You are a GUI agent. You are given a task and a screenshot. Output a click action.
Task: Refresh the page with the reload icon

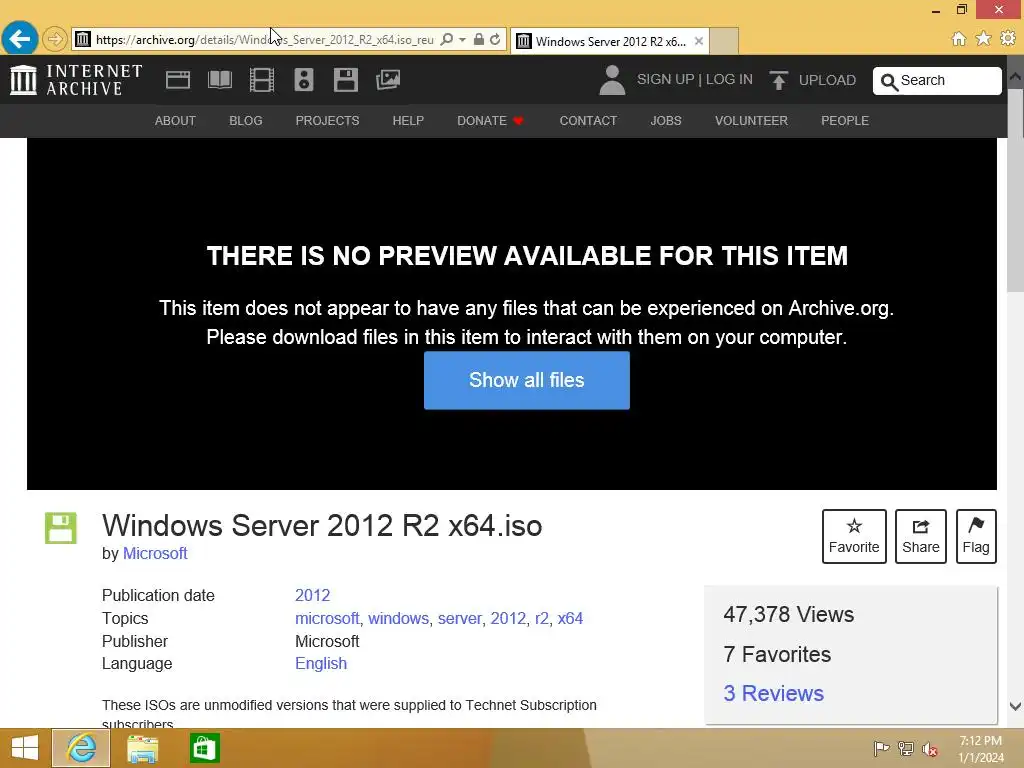(495, 39)
